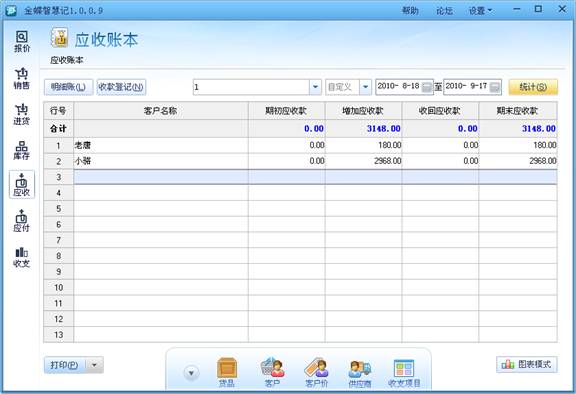
Task: Open the 论坛 forum link
Action: pos(444,11)
